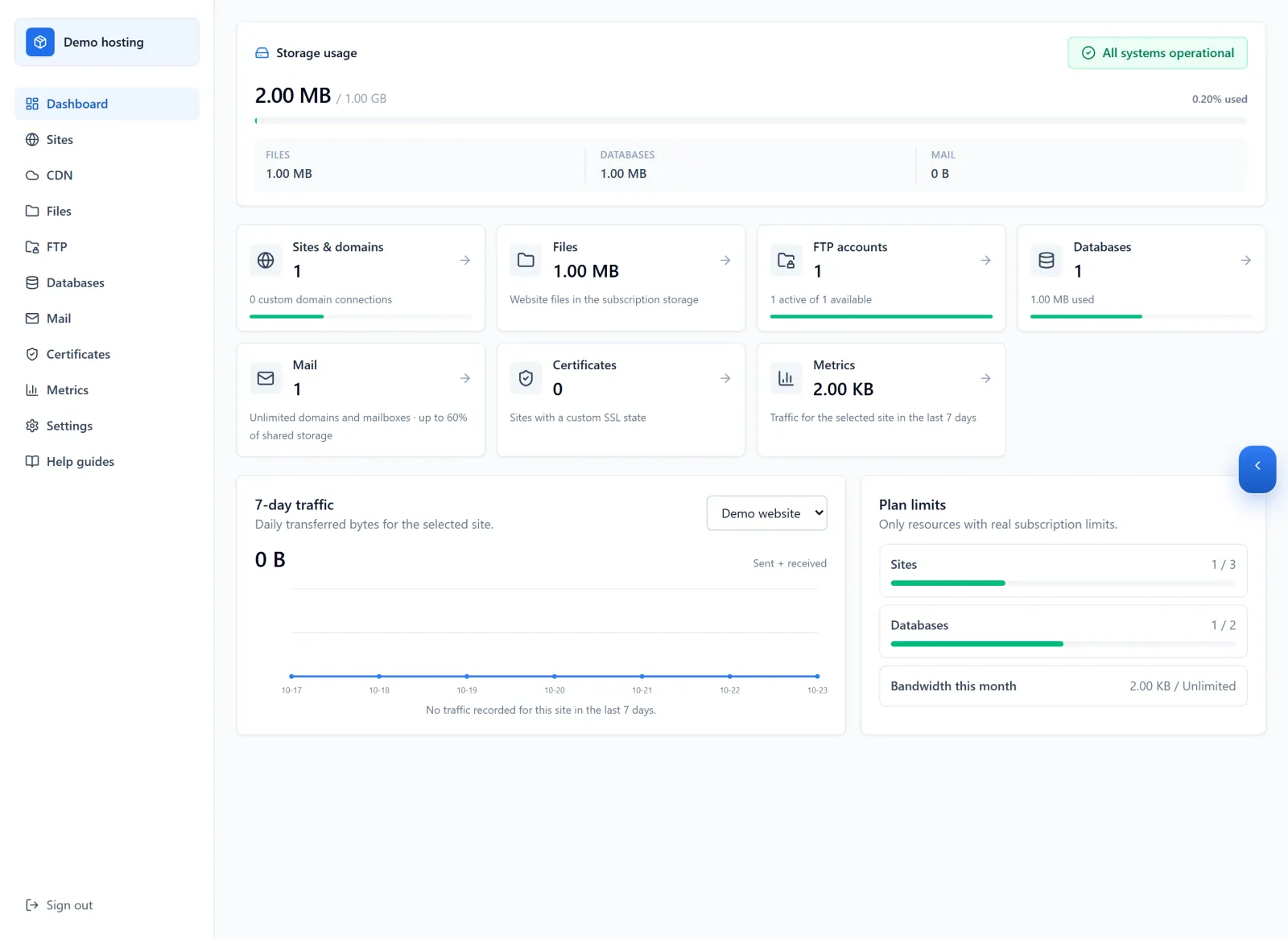Click the Databases plan limit progress bar
Screen dimensions: 1288x939
[x=1063, y=644]
